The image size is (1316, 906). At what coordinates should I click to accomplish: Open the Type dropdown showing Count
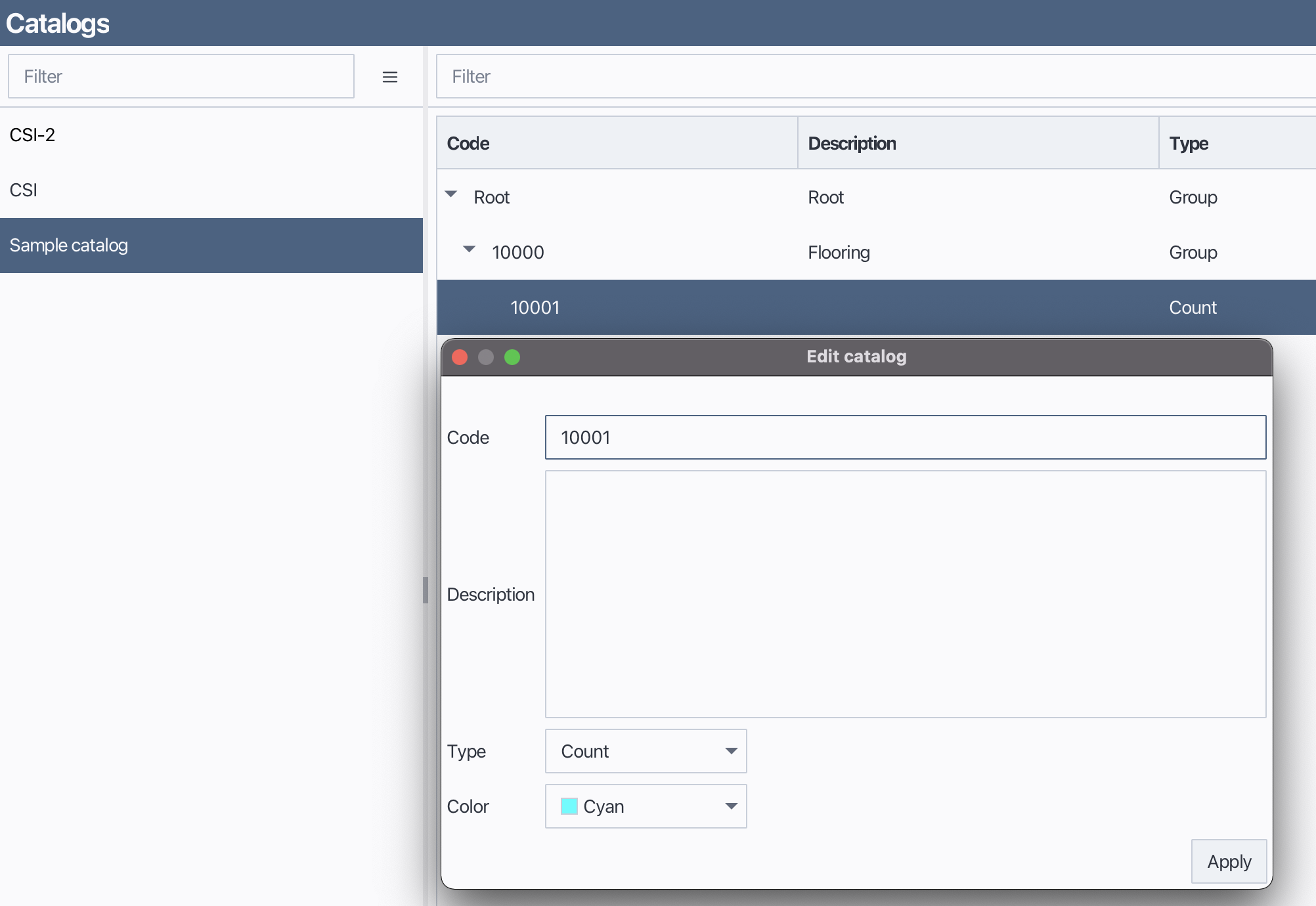(x=646, y=751)
